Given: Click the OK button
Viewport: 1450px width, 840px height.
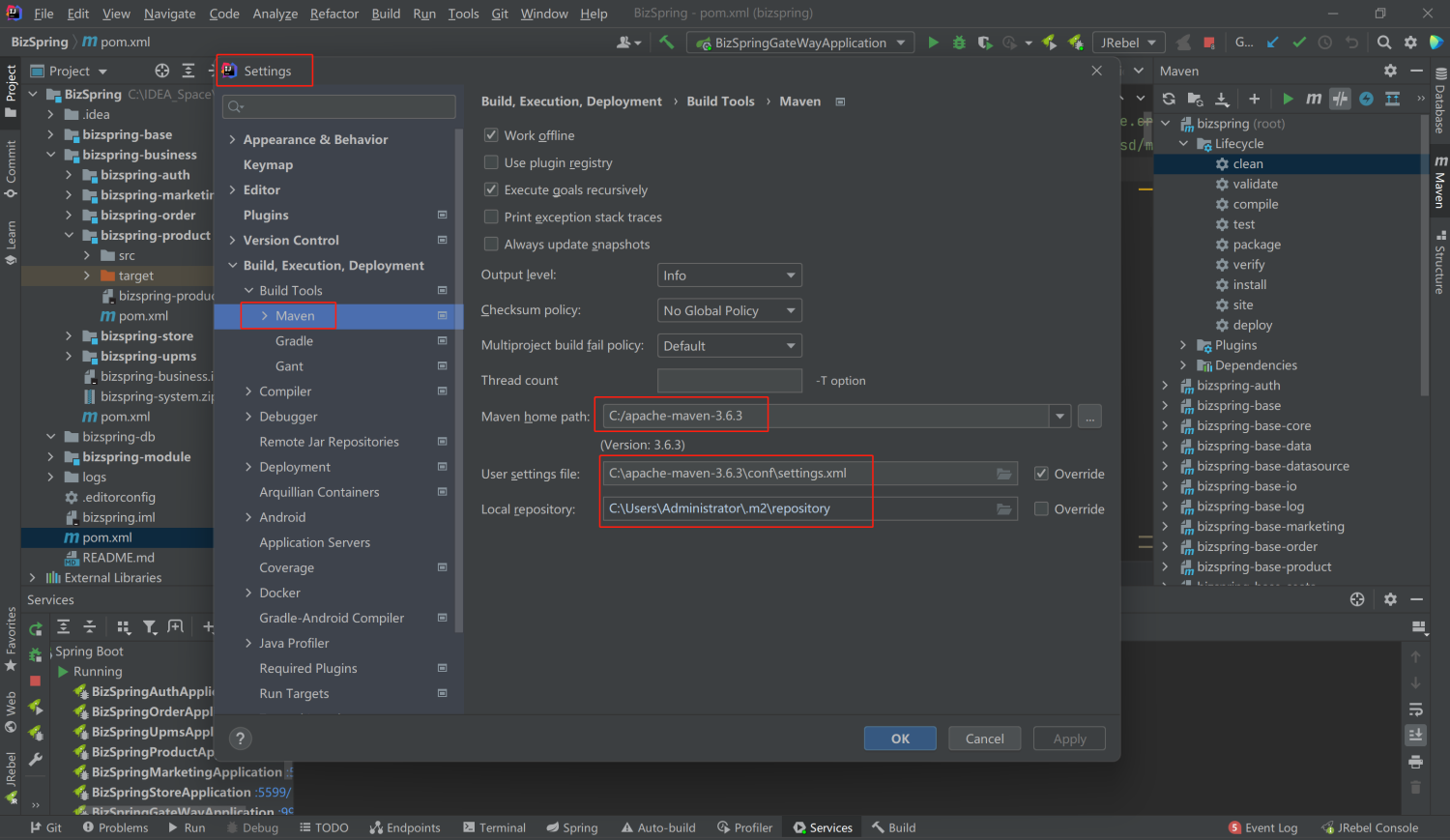Looking at the screenshot, I should click(900, 739).
